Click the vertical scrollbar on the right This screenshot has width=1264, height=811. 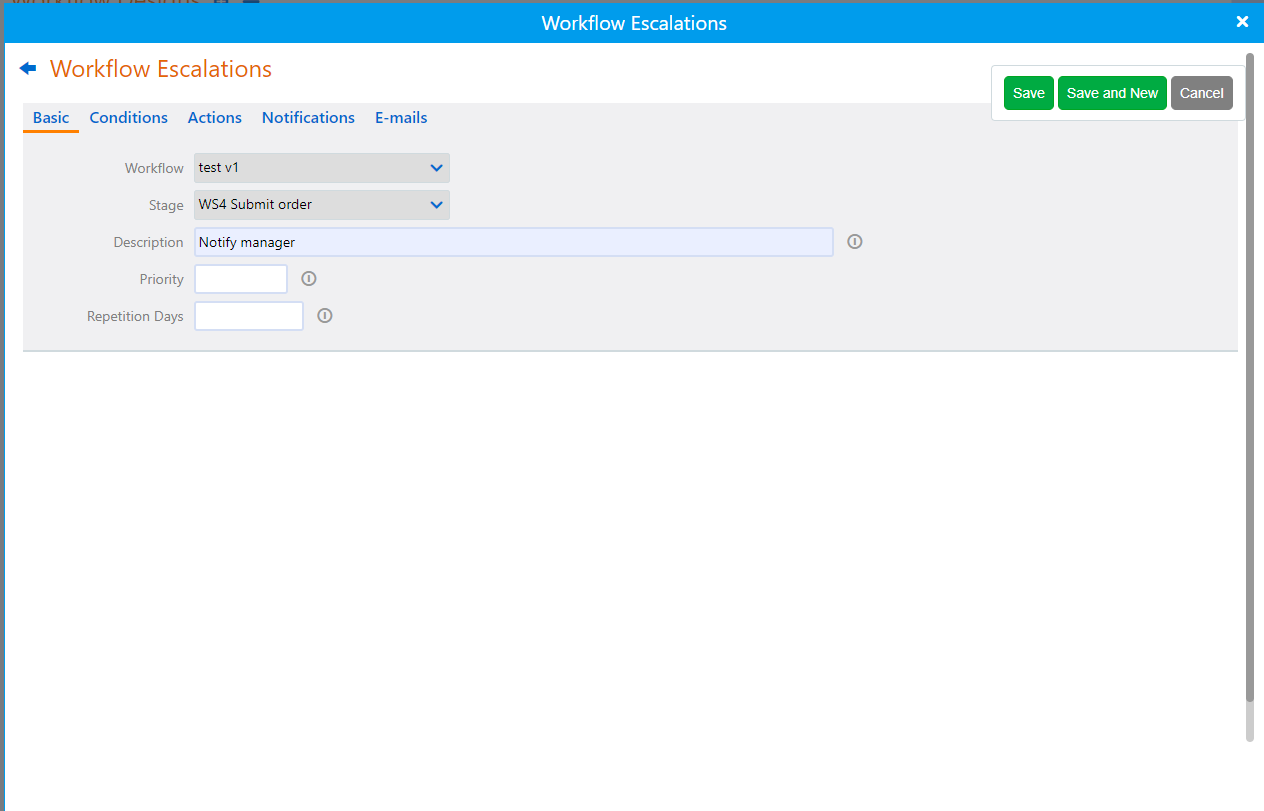pos(1249,380)
